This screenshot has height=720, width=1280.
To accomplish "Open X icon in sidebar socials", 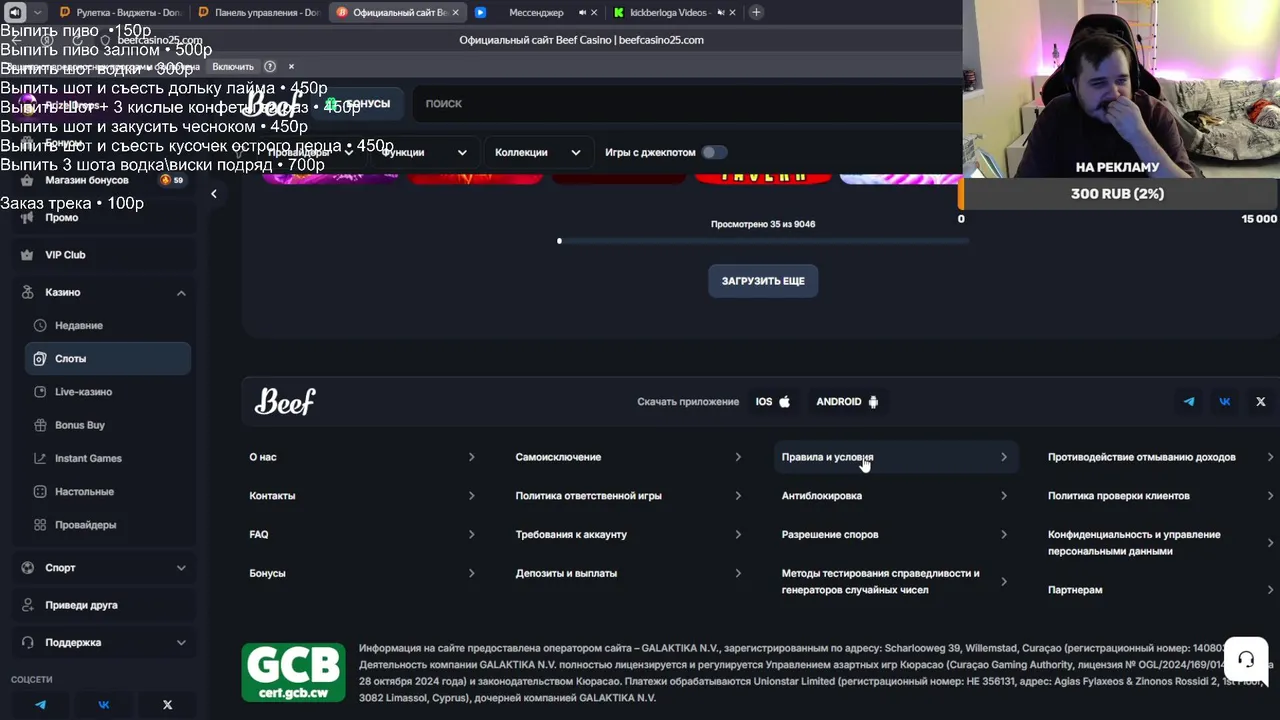I will (x=167, y=704).
